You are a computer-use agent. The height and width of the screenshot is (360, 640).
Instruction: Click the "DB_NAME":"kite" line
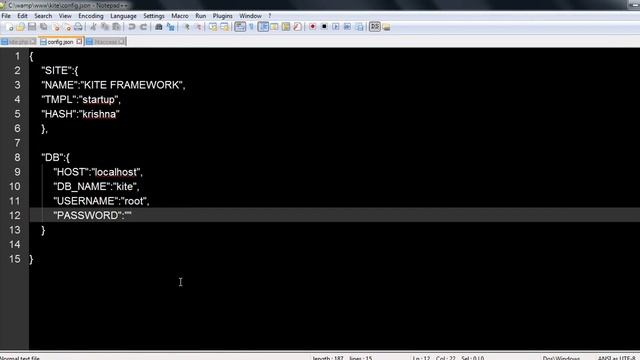96,186
